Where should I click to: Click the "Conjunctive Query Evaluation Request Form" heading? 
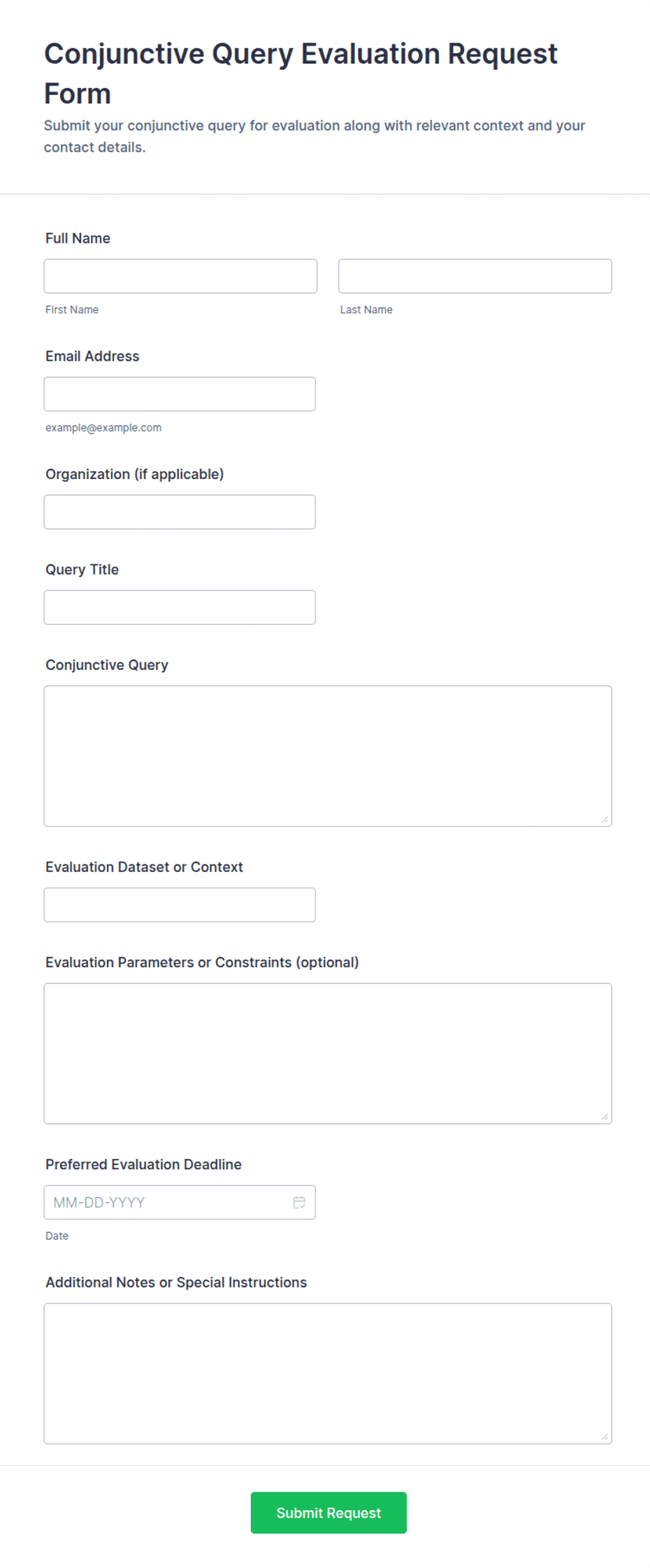pos(301,73)
